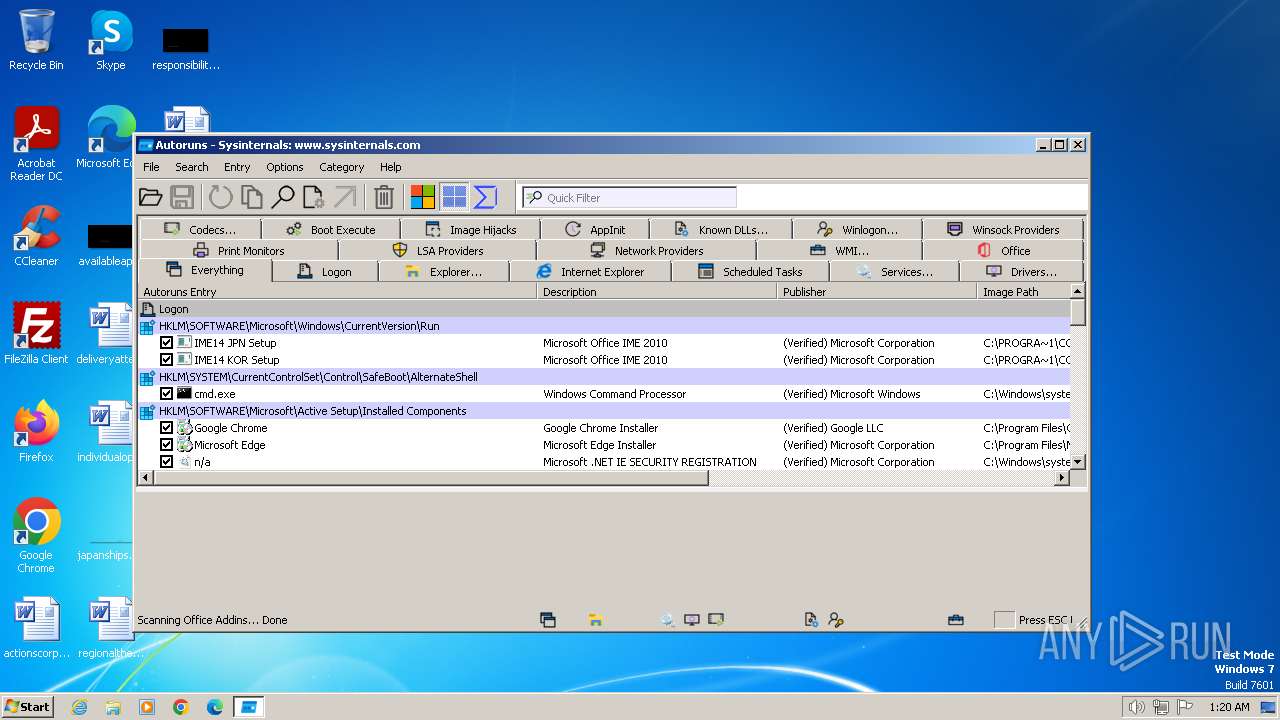Open the Entry menu
Screen dimensions: 1280x720
[x=237, y=167]
